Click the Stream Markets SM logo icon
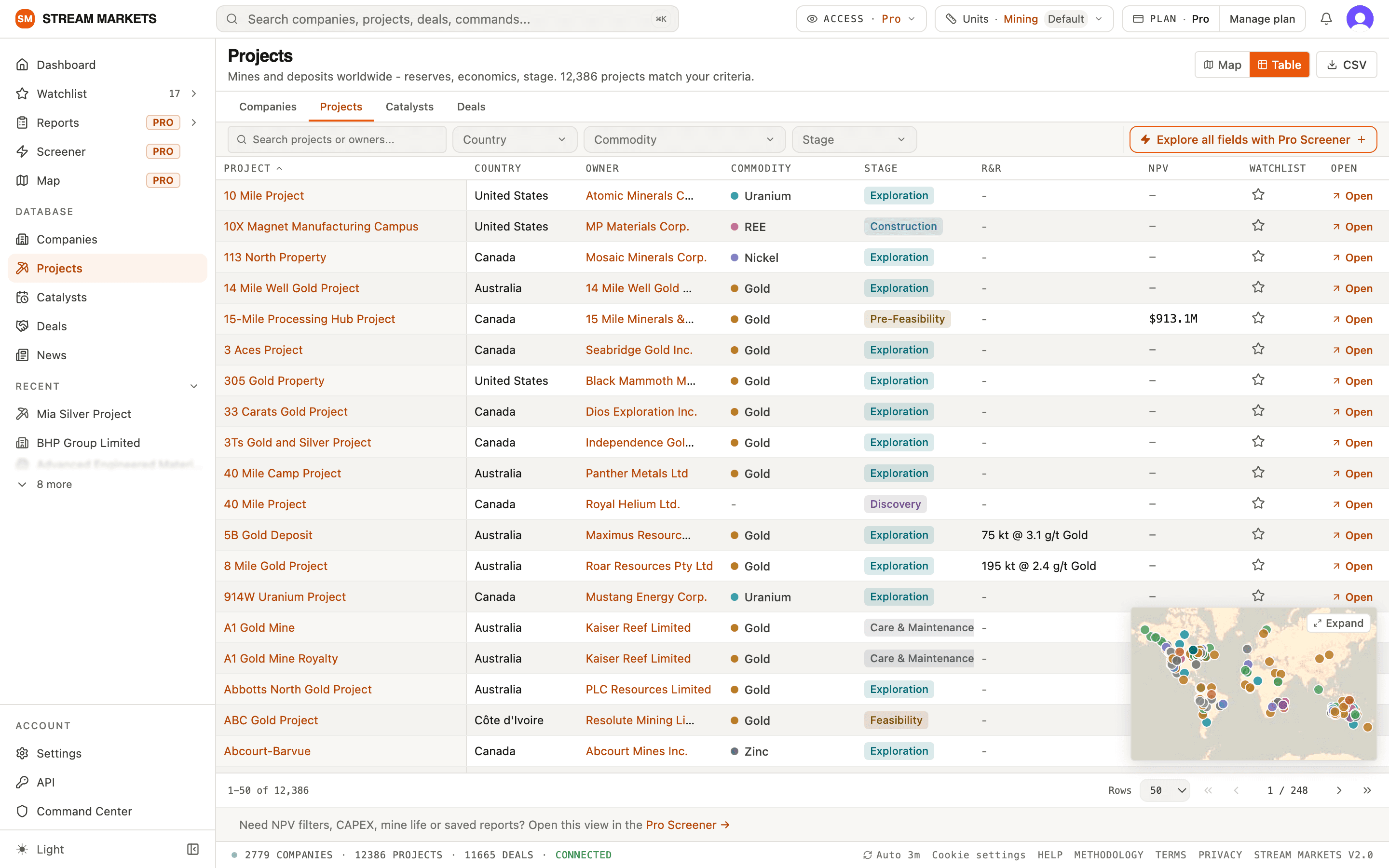Screen dimensions: 1389x868 pyautogui.click(x=25, y=19)
